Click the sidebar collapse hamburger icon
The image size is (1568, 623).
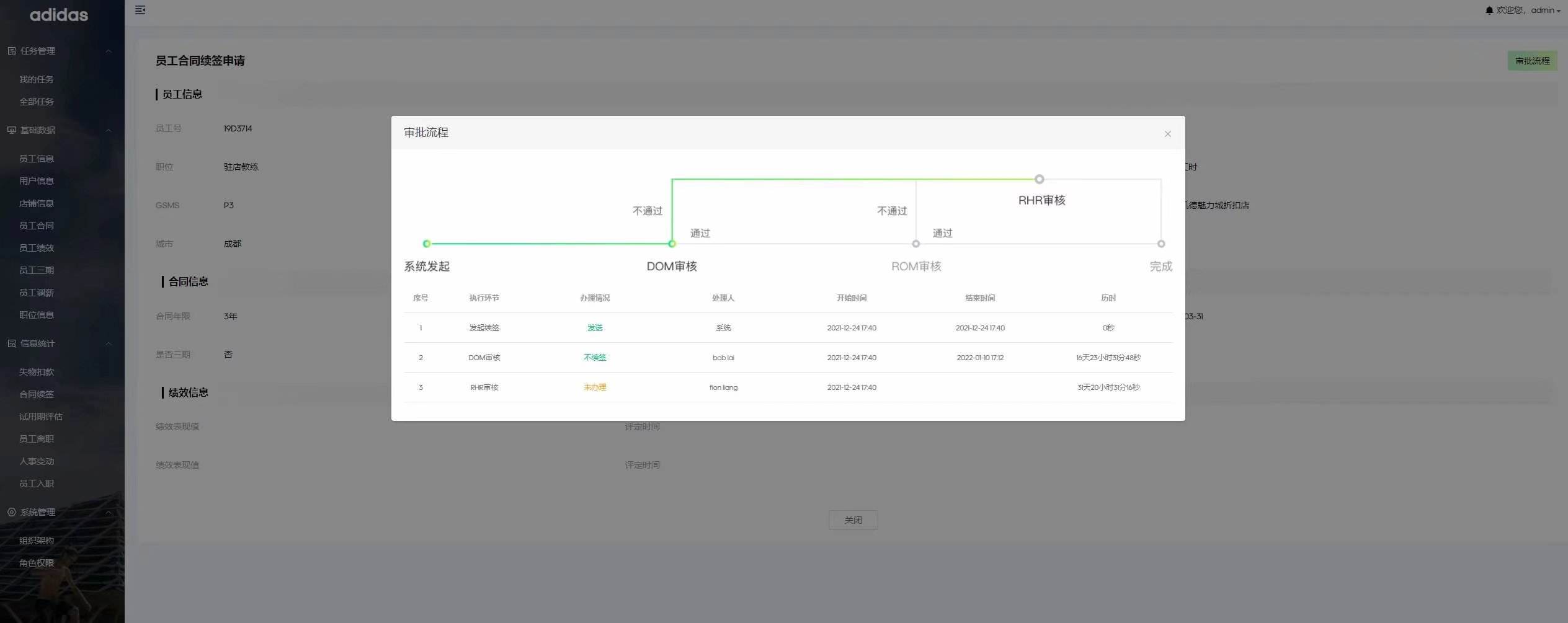pyautogui.click(x=140, y=10)
